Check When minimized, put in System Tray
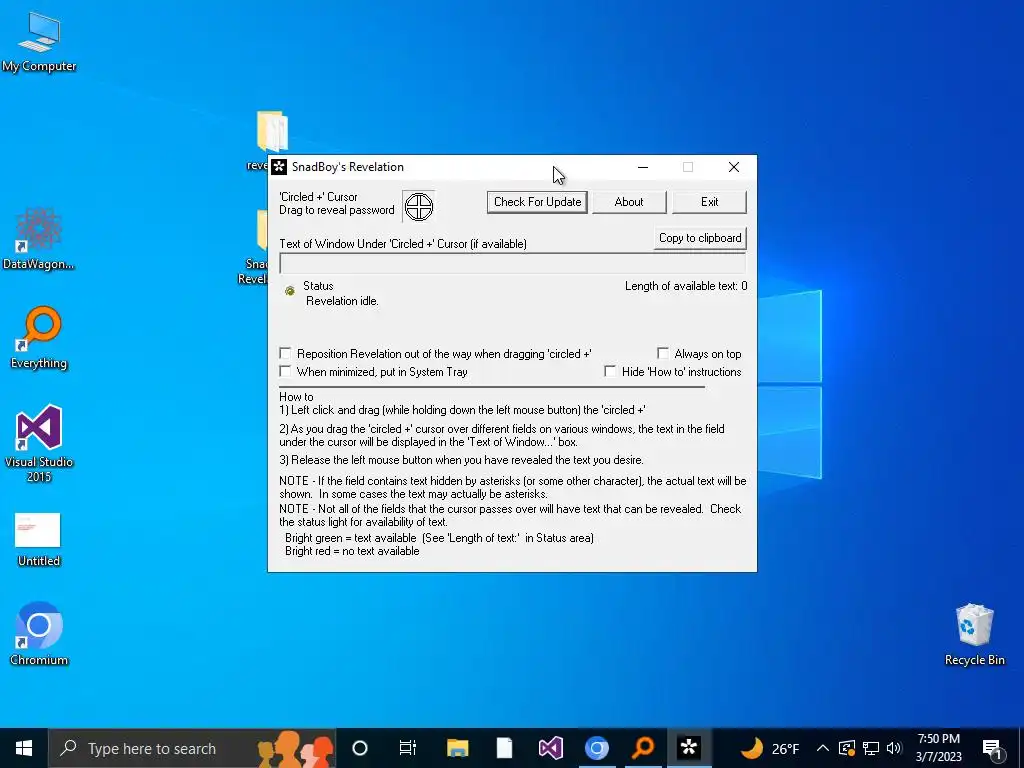The width and height of the screenshot is (1024, 768). click(x=285, y=372)
